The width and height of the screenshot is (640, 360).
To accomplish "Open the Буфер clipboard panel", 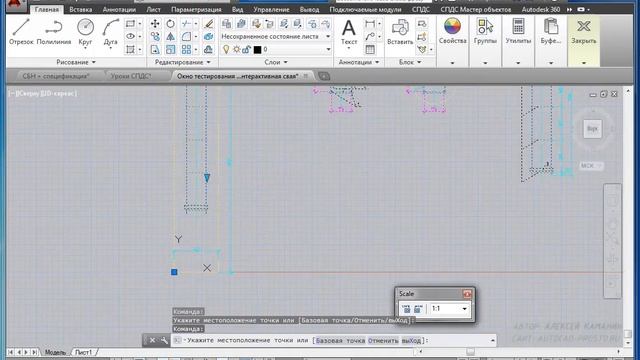I will [x=551, y=32].
